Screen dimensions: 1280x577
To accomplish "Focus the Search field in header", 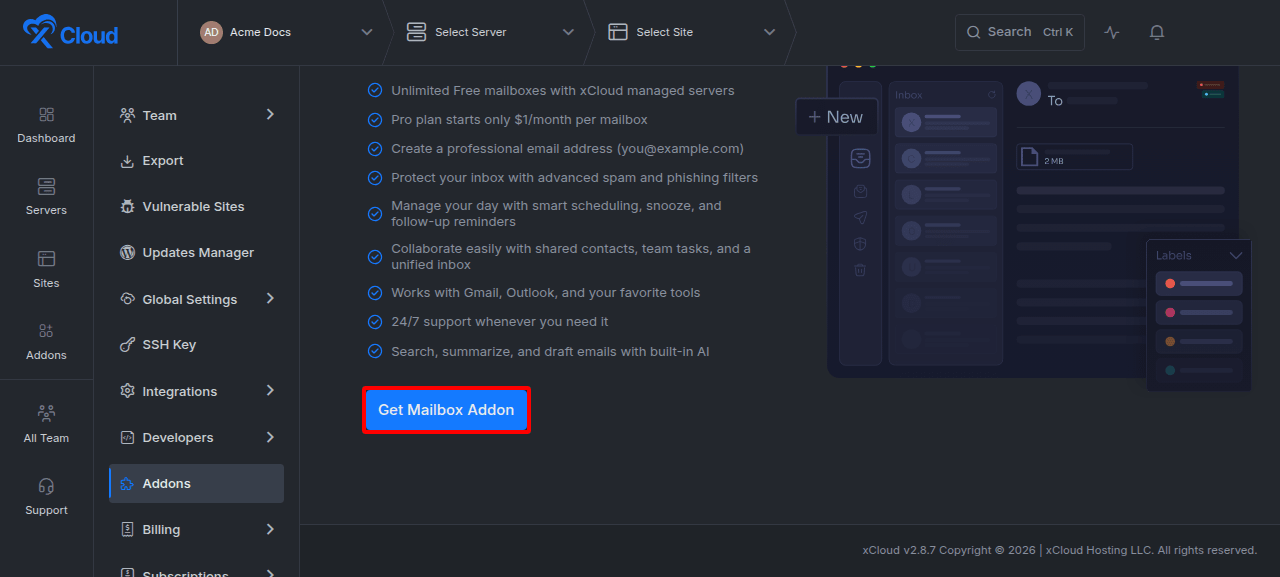I will pyautogui.click(x=1019, y=32).
